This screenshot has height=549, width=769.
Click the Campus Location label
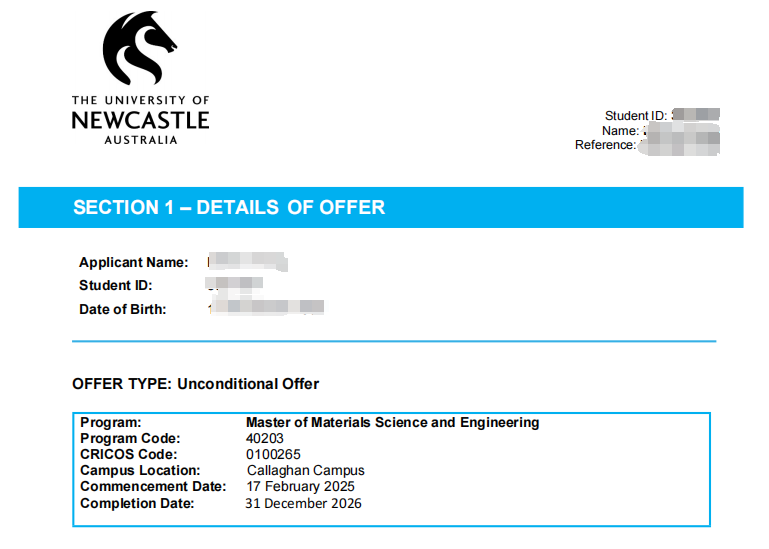click(x=140, y=471)
